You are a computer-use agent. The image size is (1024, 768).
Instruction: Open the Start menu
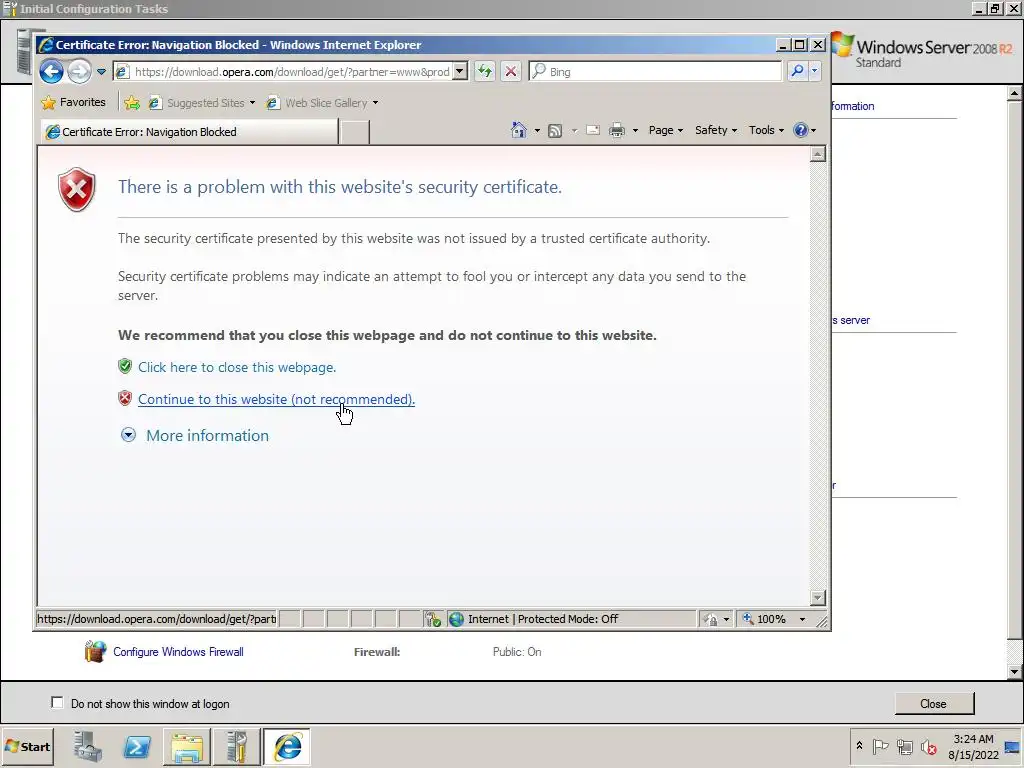[x=27, y=746]
